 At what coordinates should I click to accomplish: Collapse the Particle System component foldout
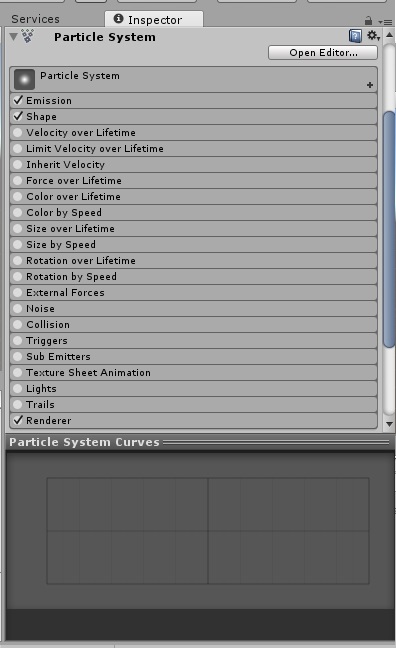pyautogui.click(x=14, y=37)
